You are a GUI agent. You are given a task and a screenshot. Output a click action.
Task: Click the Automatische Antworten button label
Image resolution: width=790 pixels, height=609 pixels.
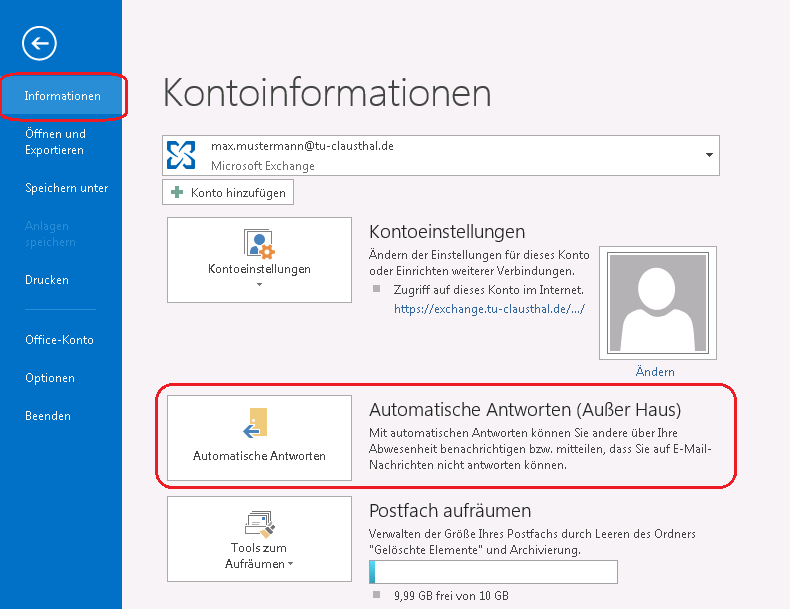[x=259, y=456]
